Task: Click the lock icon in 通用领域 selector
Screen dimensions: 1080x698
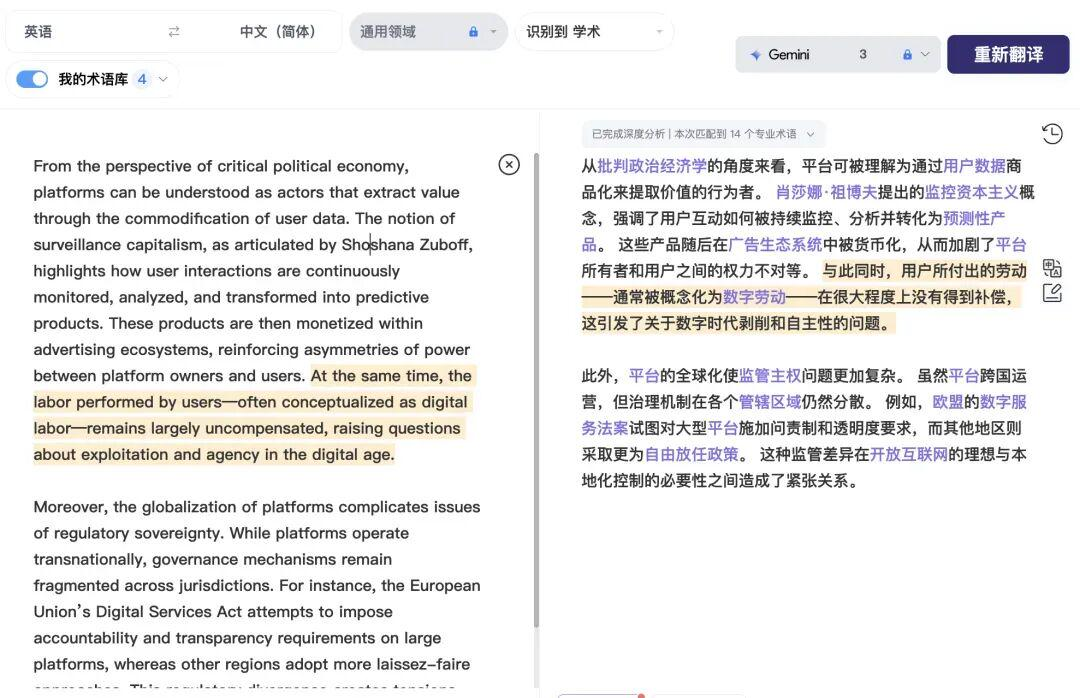Action: (473, 32)
